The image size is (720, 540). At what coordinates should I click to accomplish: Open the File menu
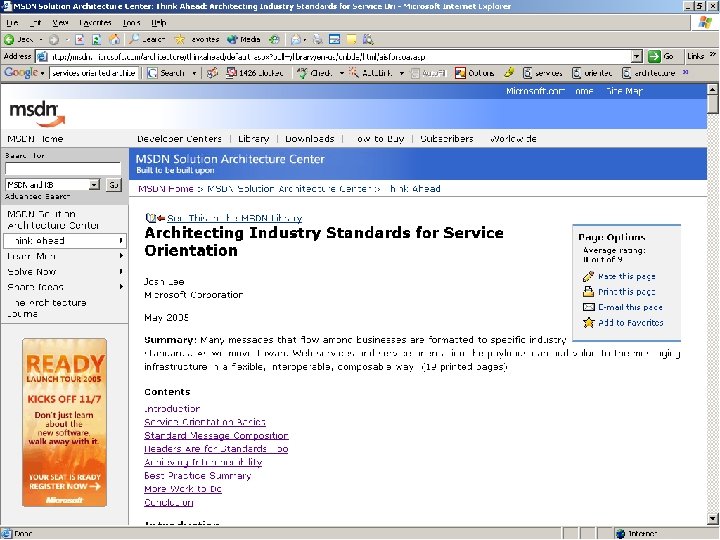point(12,22)
